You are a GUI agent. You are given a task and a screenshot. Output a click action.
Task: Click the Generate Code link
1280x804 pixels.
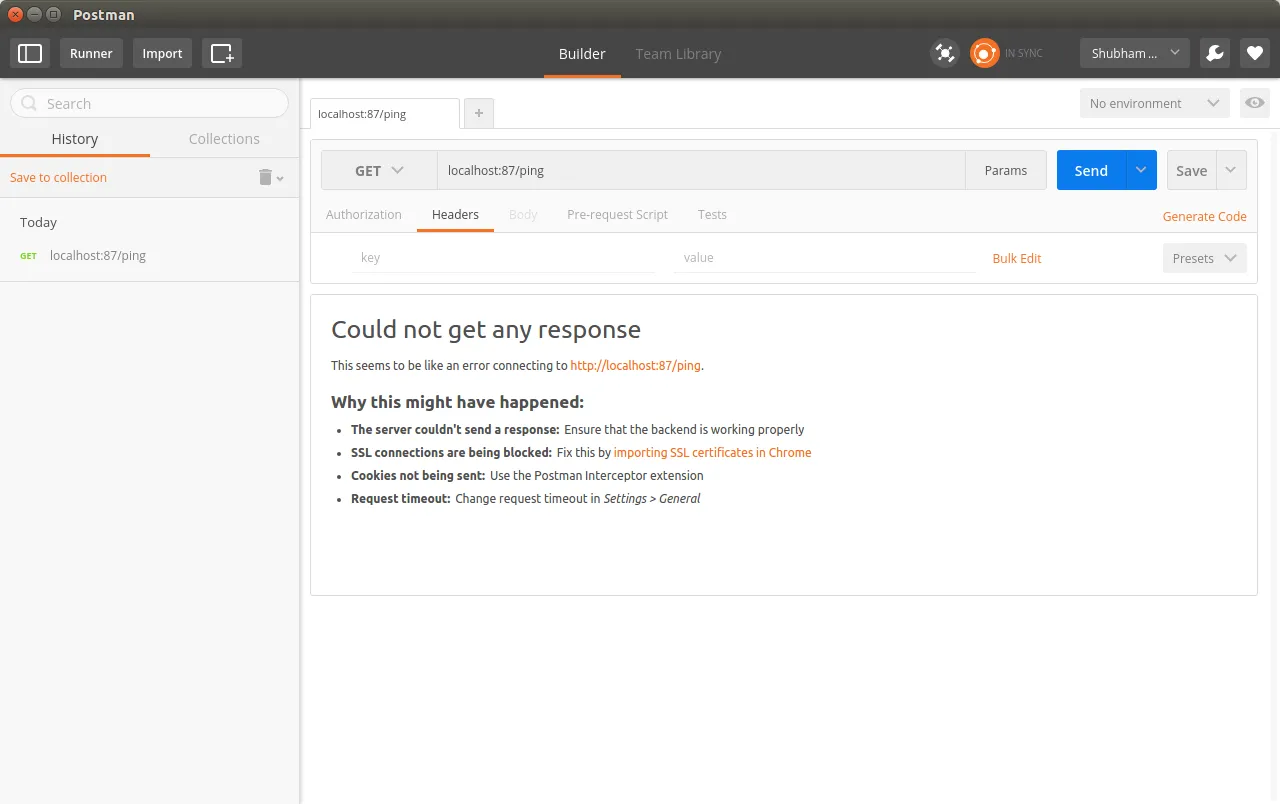coord(1204,216)
